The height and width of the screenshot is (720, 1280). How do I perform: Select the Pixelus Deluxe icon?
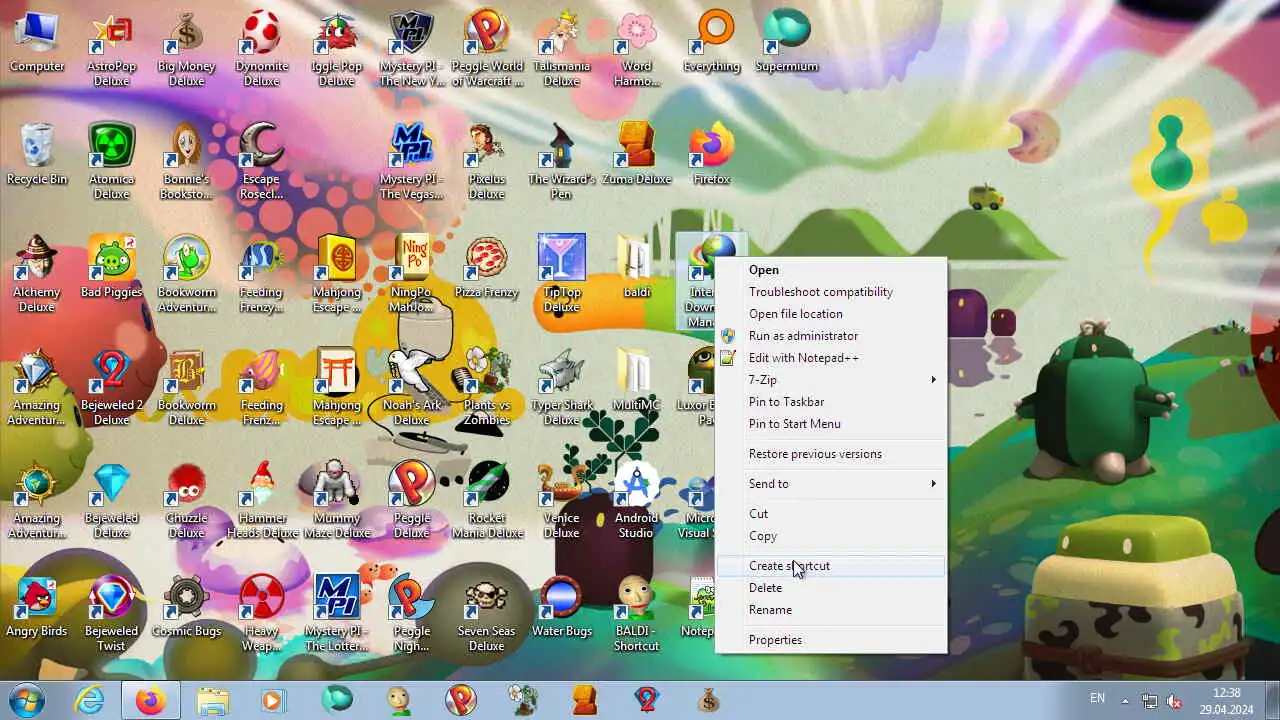click(x=487, y=162)
